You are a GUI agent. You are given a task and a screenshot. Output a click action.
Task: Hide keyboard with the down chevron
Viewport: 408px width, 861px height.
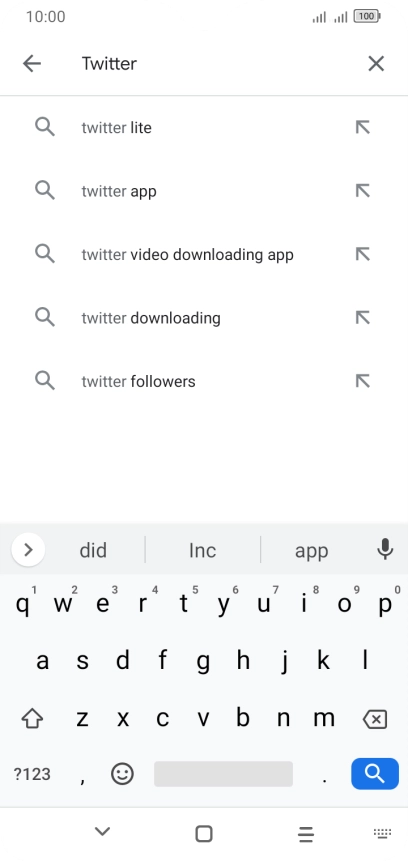(102, 831)
